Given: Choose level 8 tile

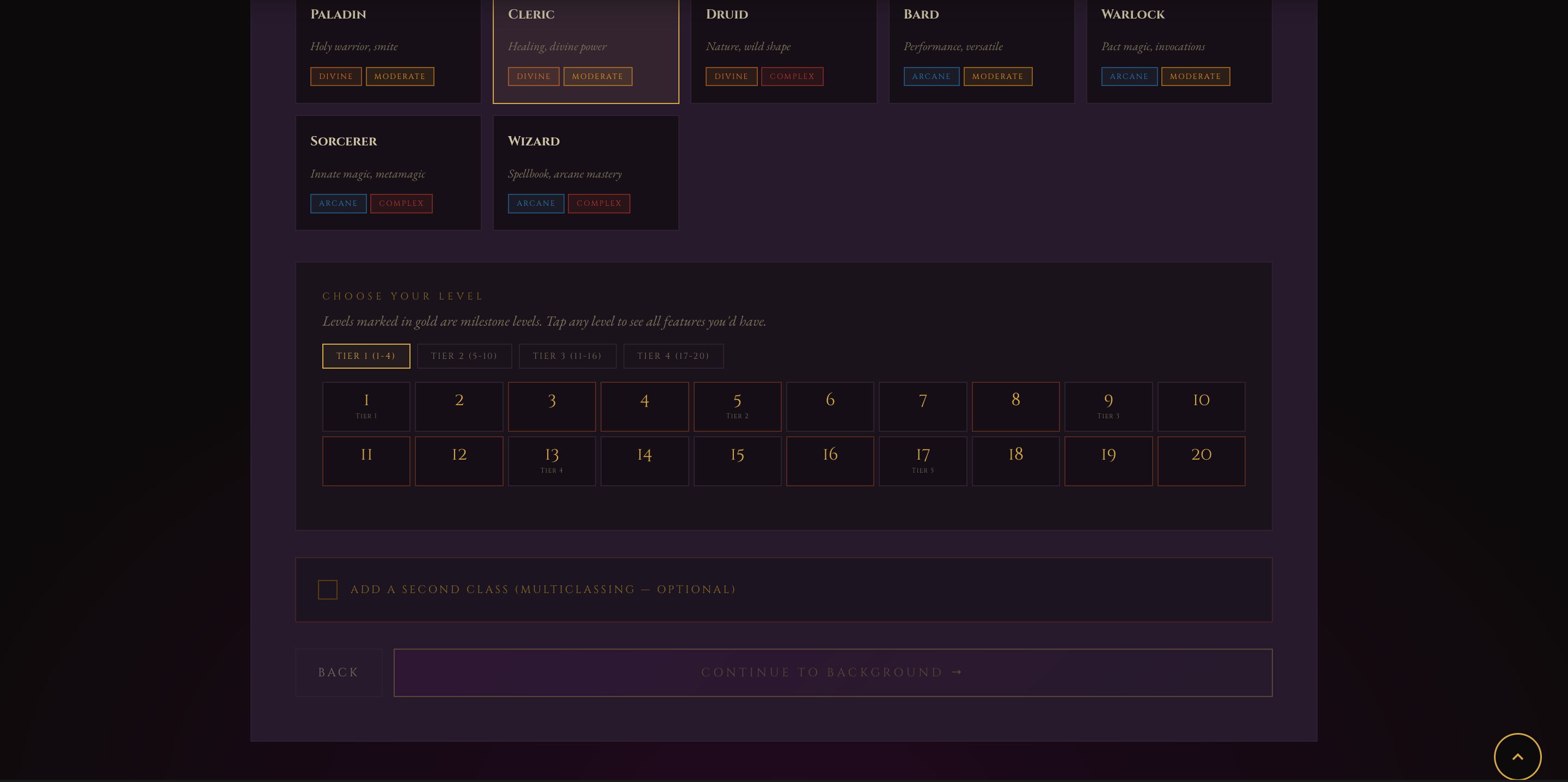Looking at the screenshot, I should point(1016,407).
